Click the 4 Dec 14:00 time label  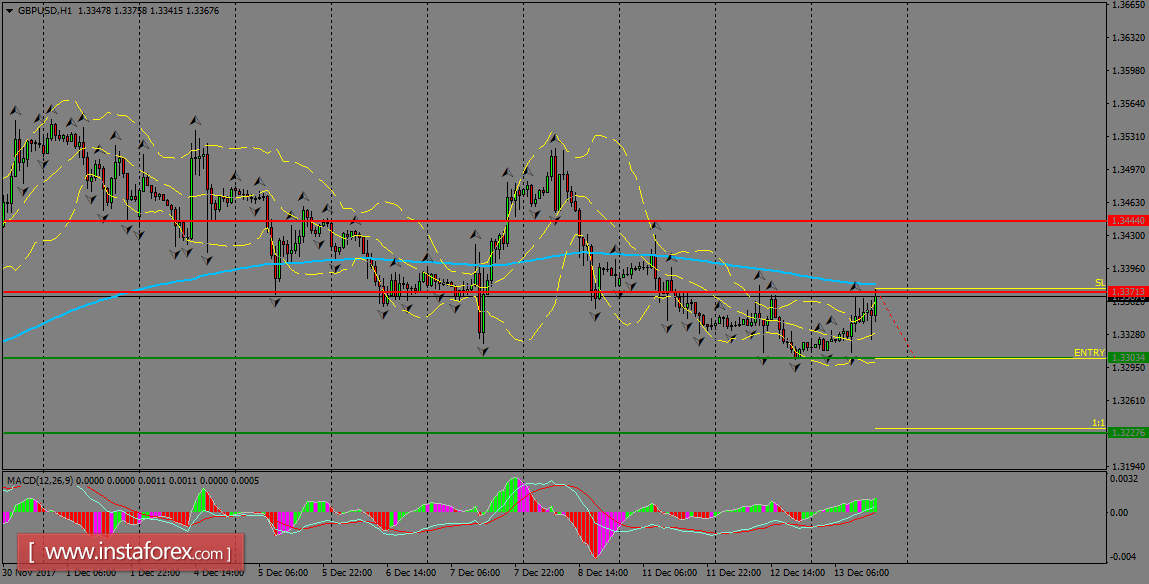[219, 572]
